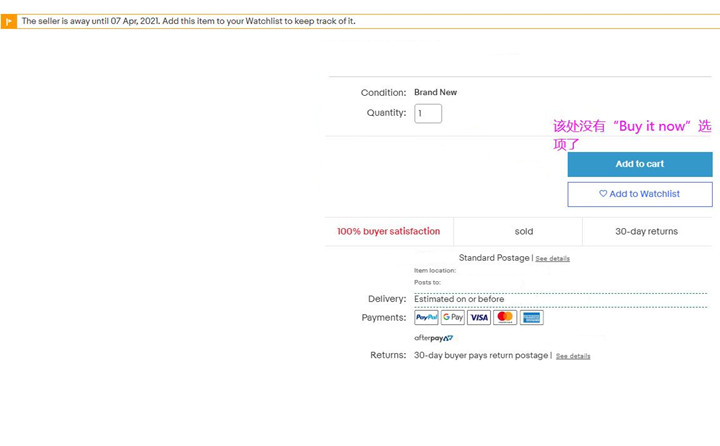Click inside the Quantity input field
The image size is (720, 446).
click(428, 113)
